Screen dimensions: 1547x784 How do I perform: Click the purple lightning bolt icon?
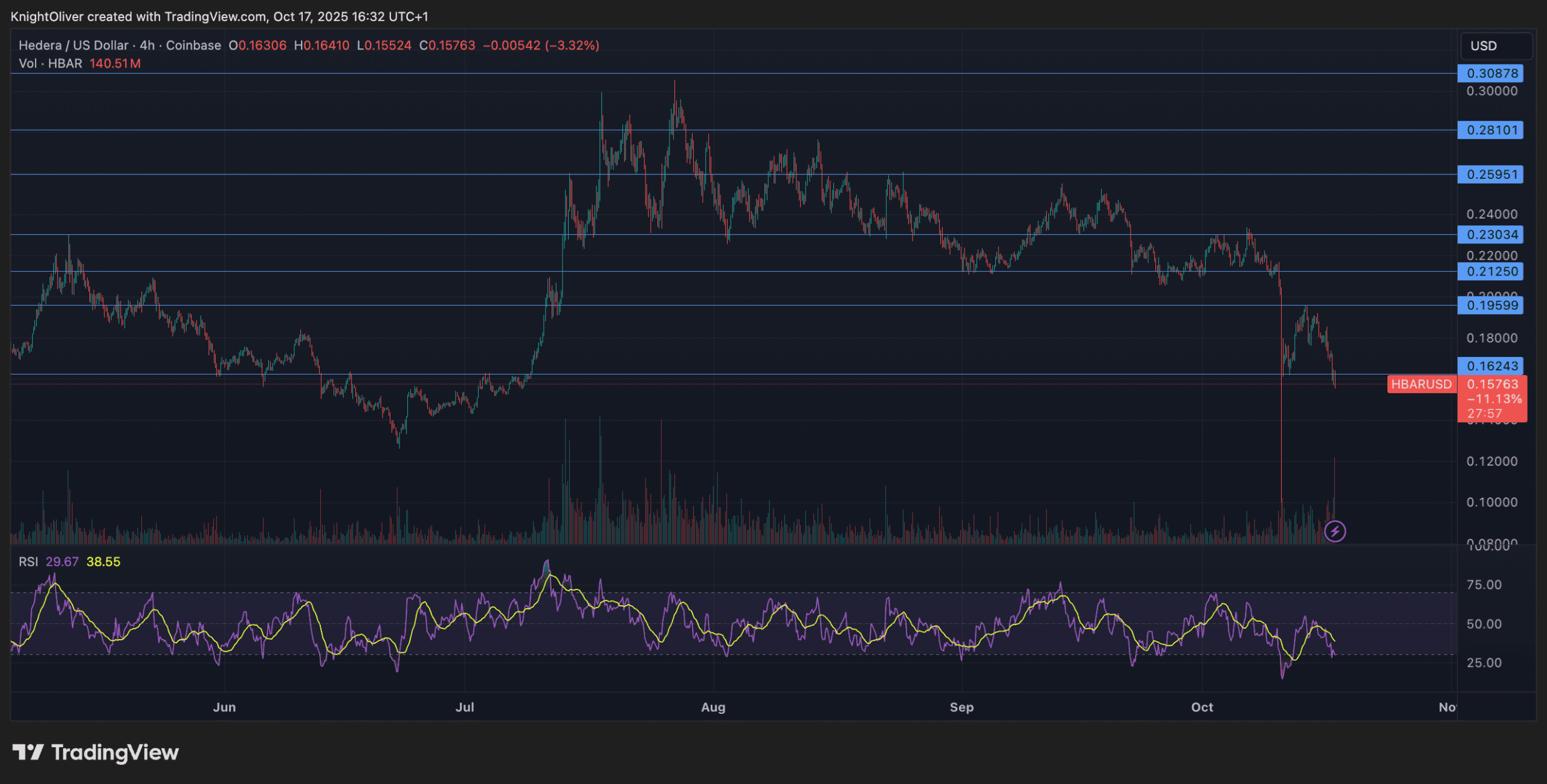coord(1334,532)
